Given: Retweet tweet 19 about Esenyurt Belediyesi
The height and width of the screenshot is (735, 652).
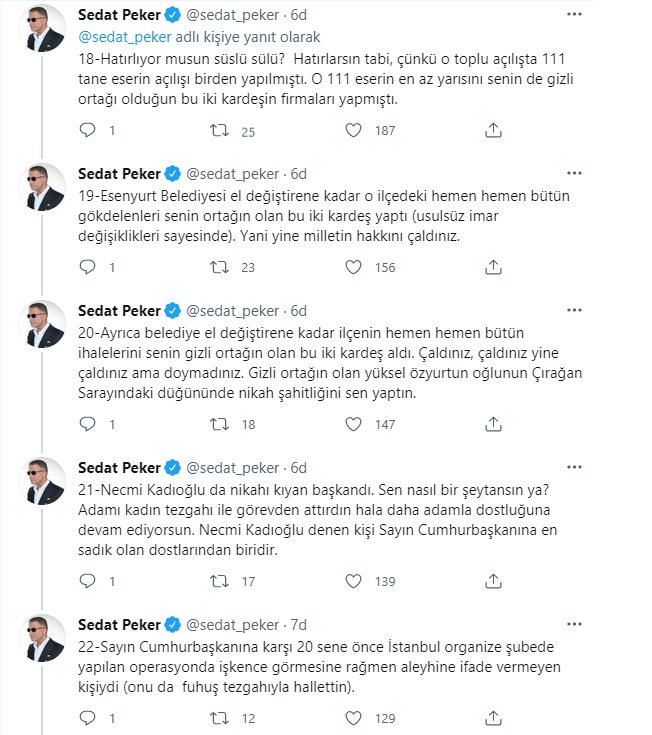Looking at the screenshot, I should [x=219, y=267].
